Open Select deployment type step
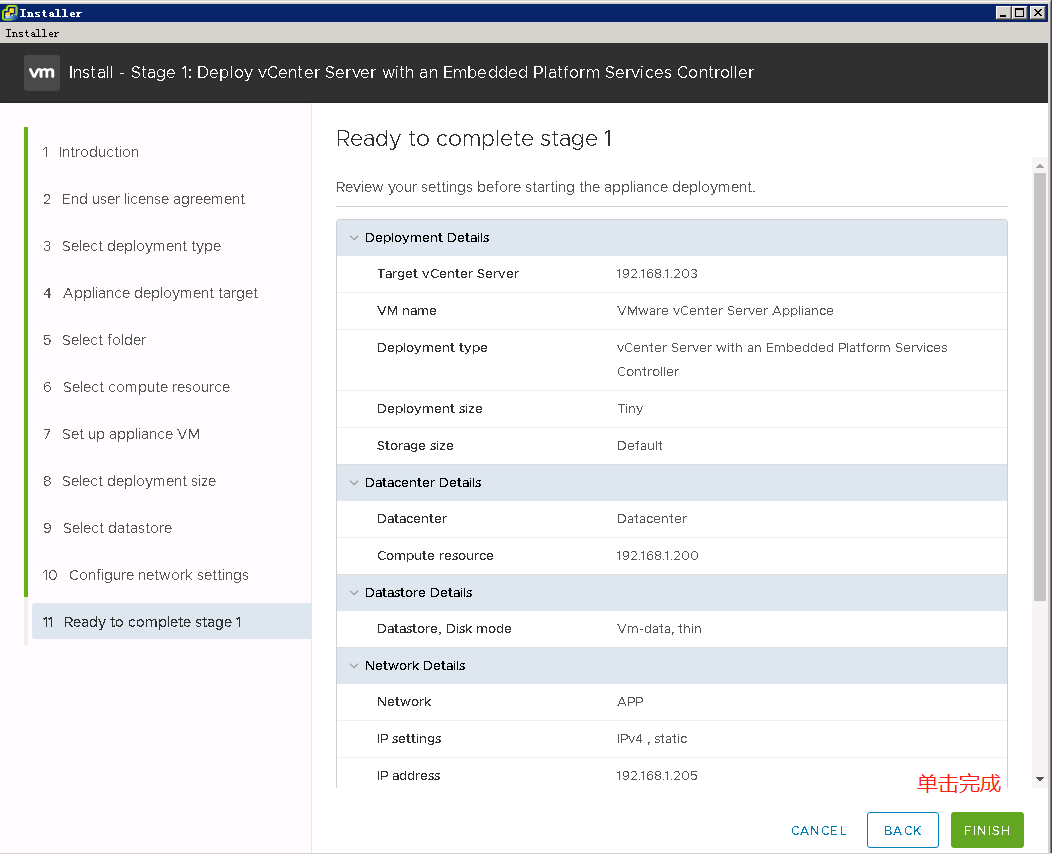The height and width of the screenshot is (855, 1052). point(132,246)
